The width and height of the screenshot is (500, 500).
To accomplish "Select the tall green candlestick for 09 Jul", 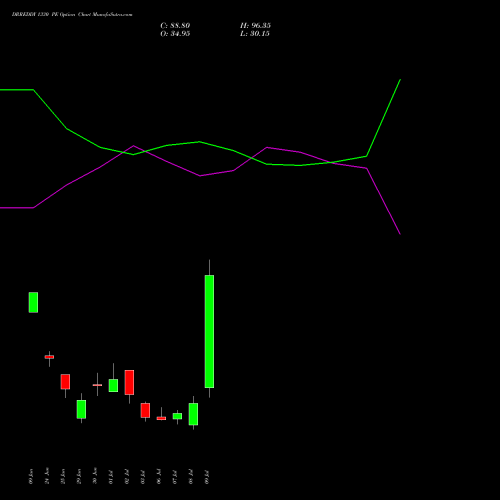I will click(x=209, y=331).
